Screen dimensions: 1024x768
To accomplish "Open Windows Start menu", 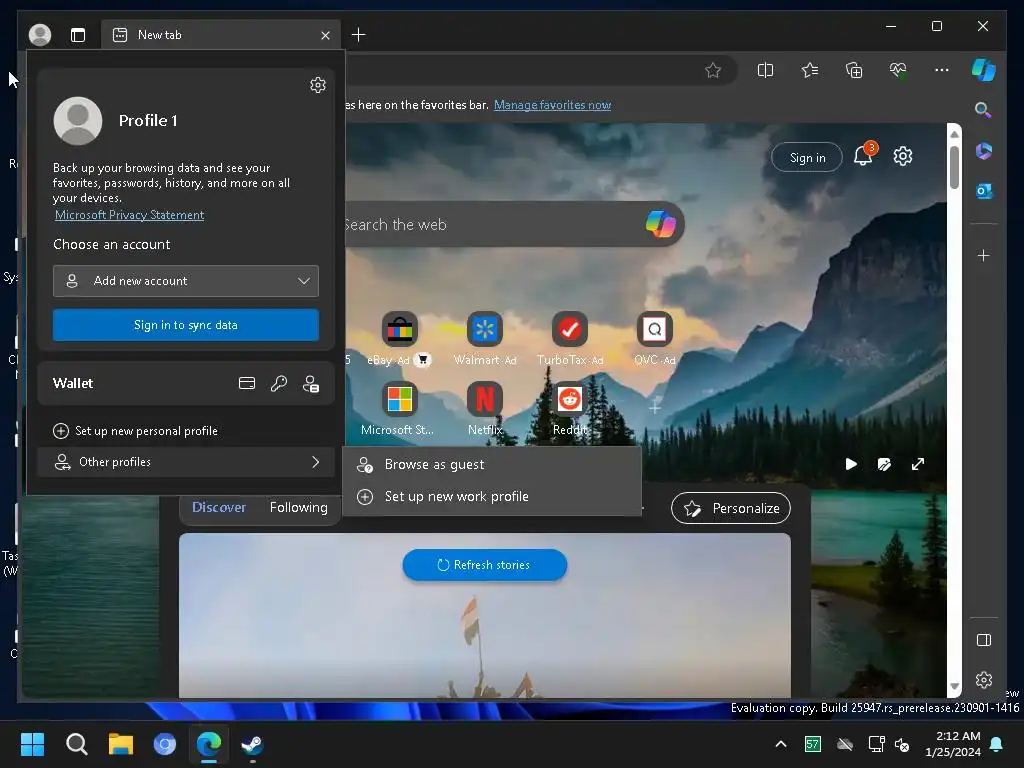I will pos(32,744).
